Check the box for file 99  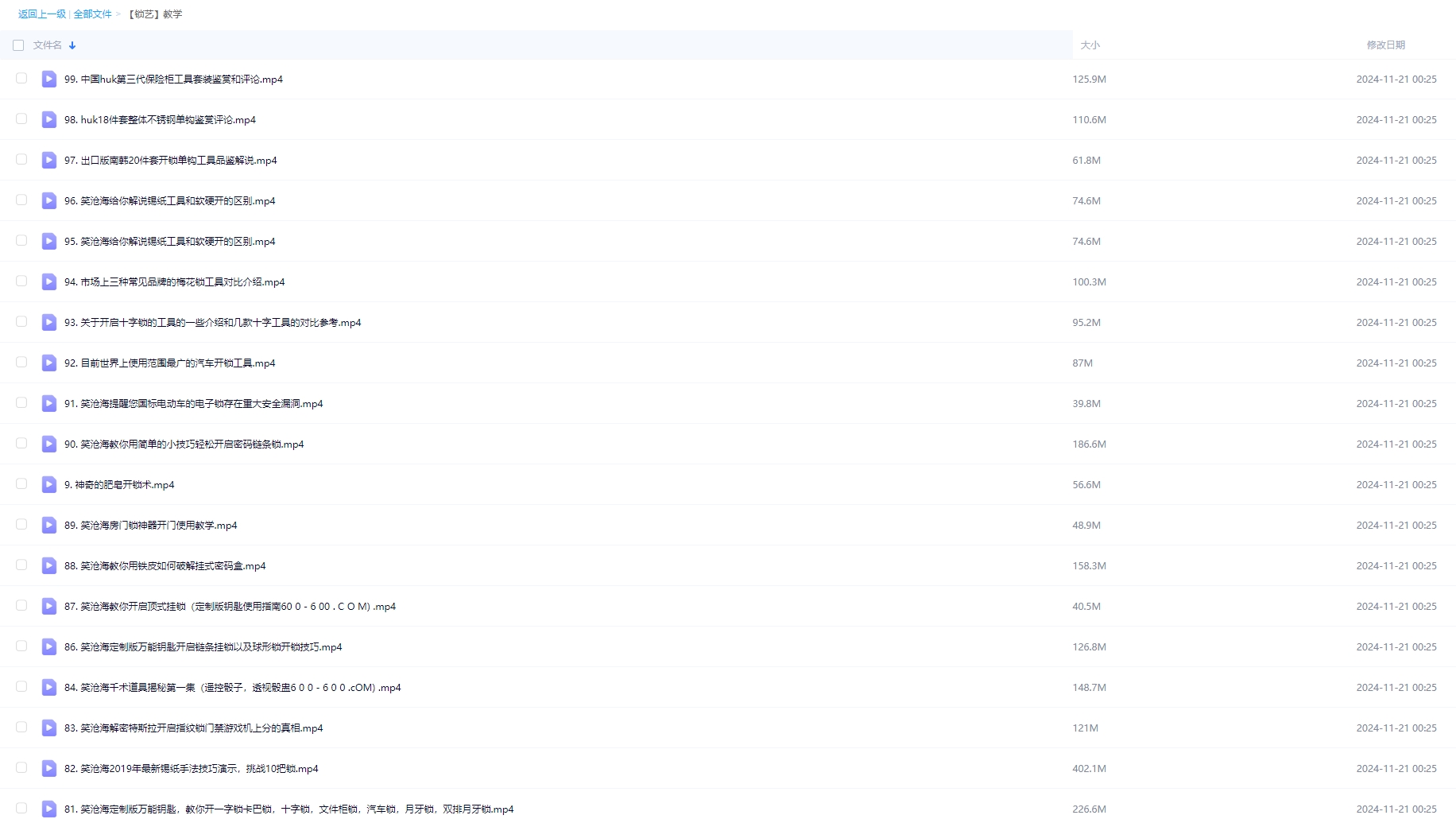pyautogui.click(x=21, y=78)
